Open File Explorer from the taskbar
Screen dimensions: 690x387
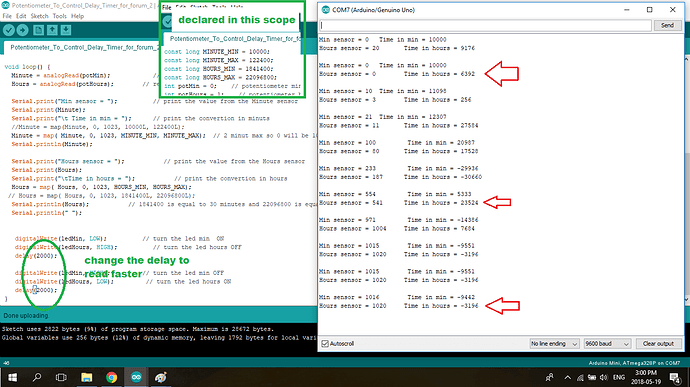pos(87,377)
